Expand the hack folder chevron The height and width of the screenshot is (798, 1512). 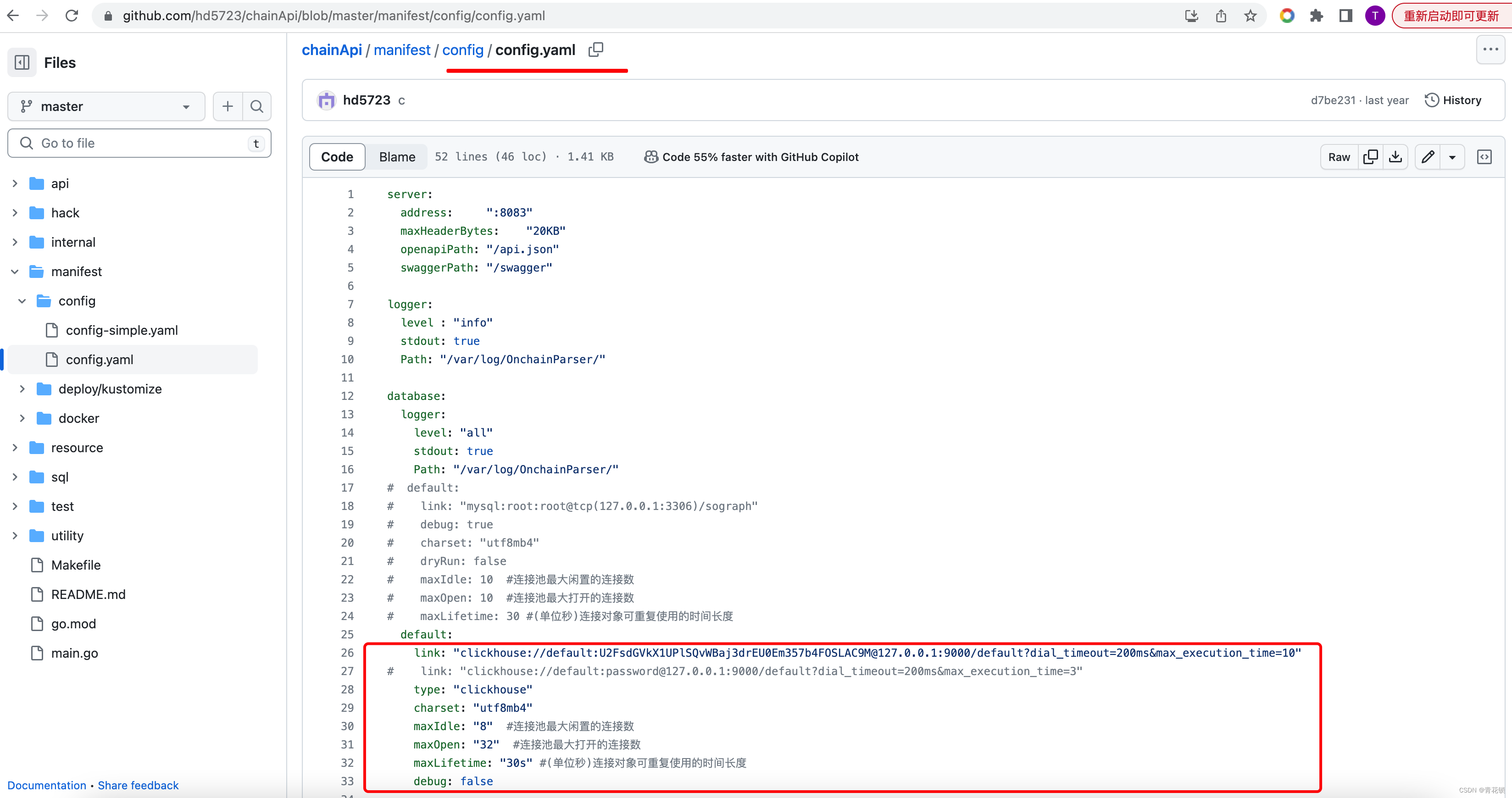click(x=15, y=213)
